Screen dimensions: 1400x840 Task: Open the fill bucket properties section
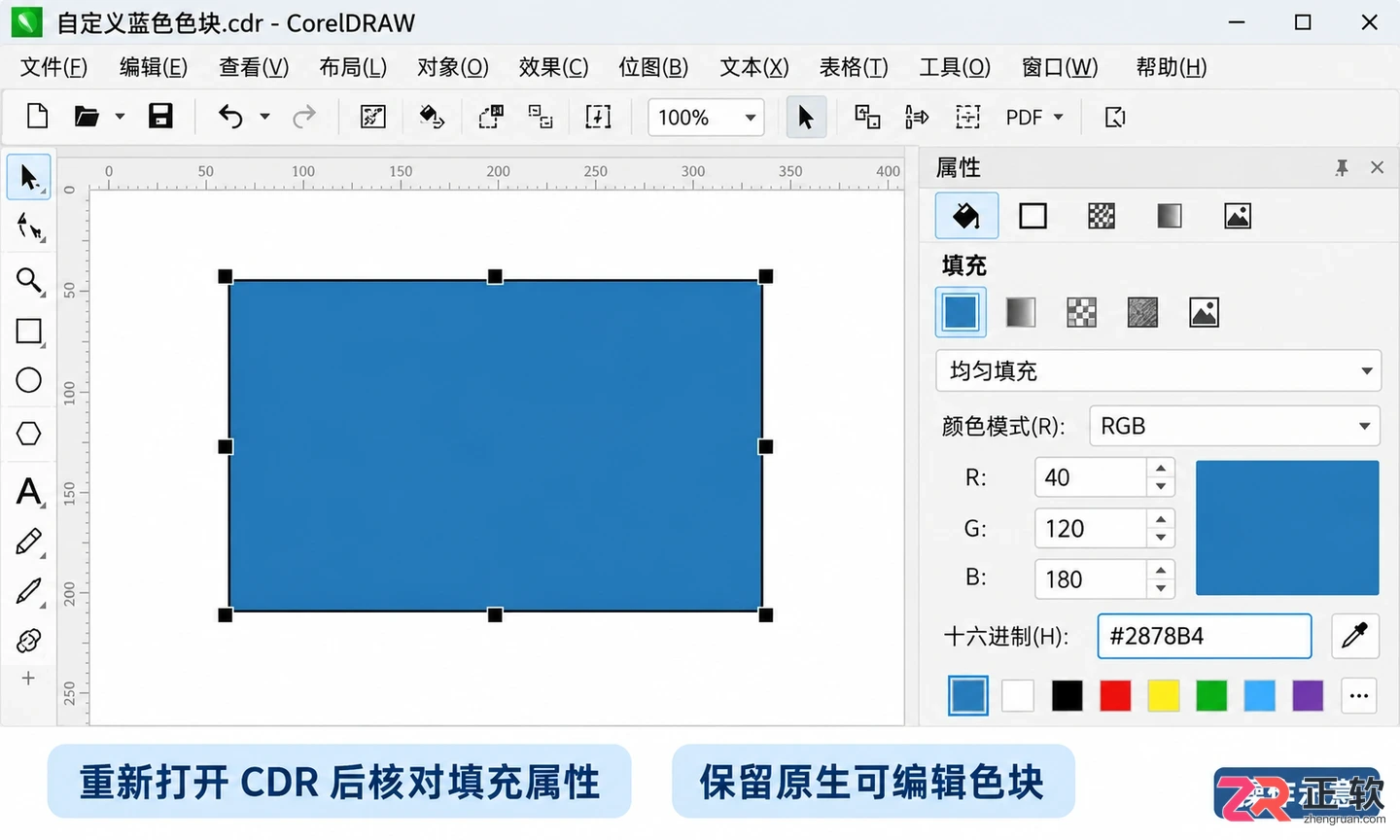966,216
